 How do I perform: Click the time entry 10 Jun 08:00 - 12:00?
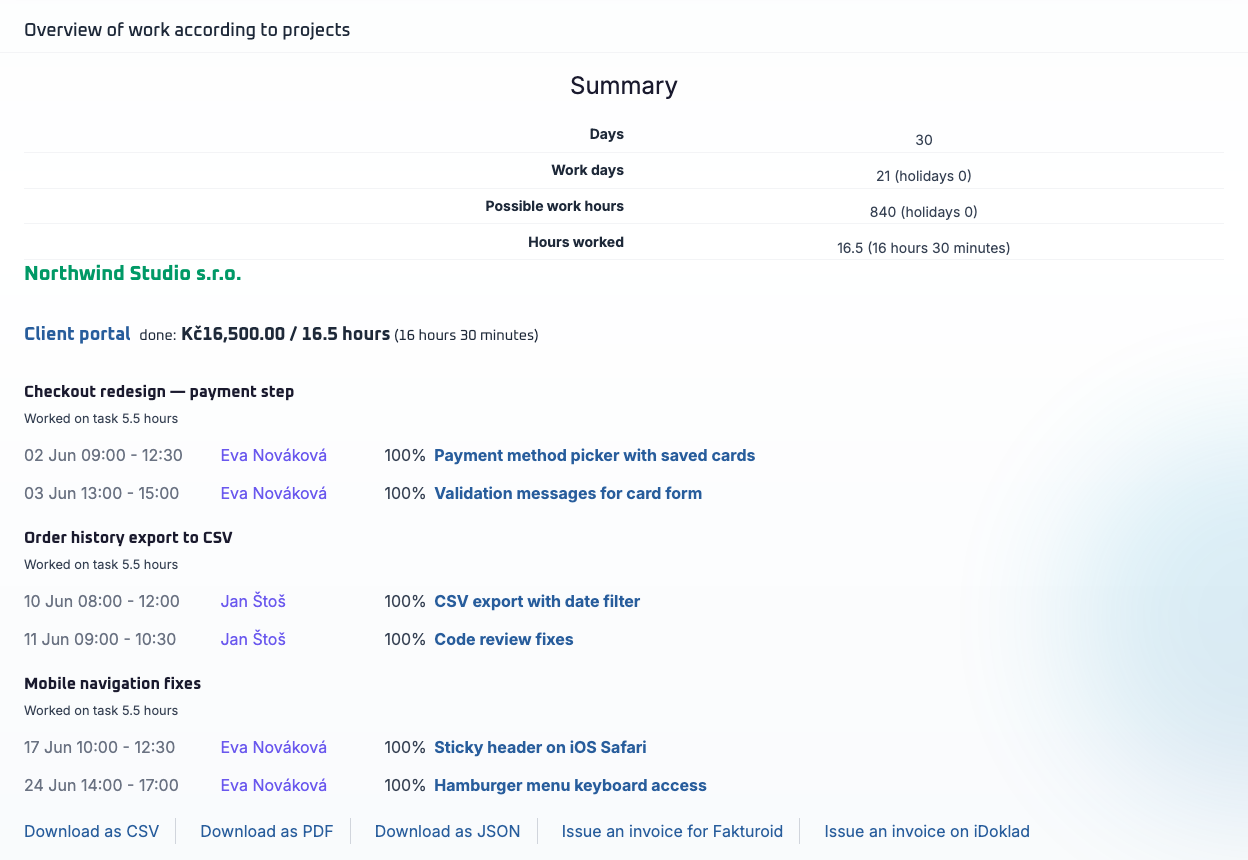pyautogui.click(x=102, y=601)
